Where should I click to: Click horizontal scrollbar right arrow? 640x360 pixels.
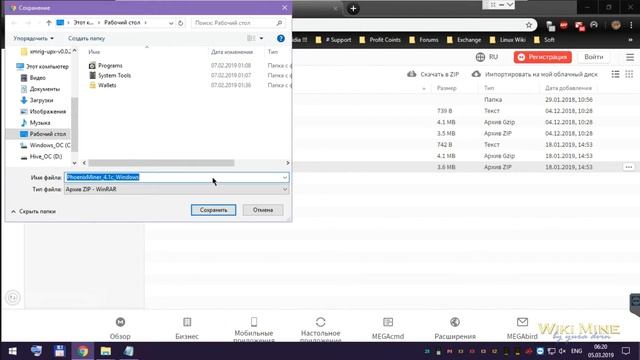click(x=287, y=163)
